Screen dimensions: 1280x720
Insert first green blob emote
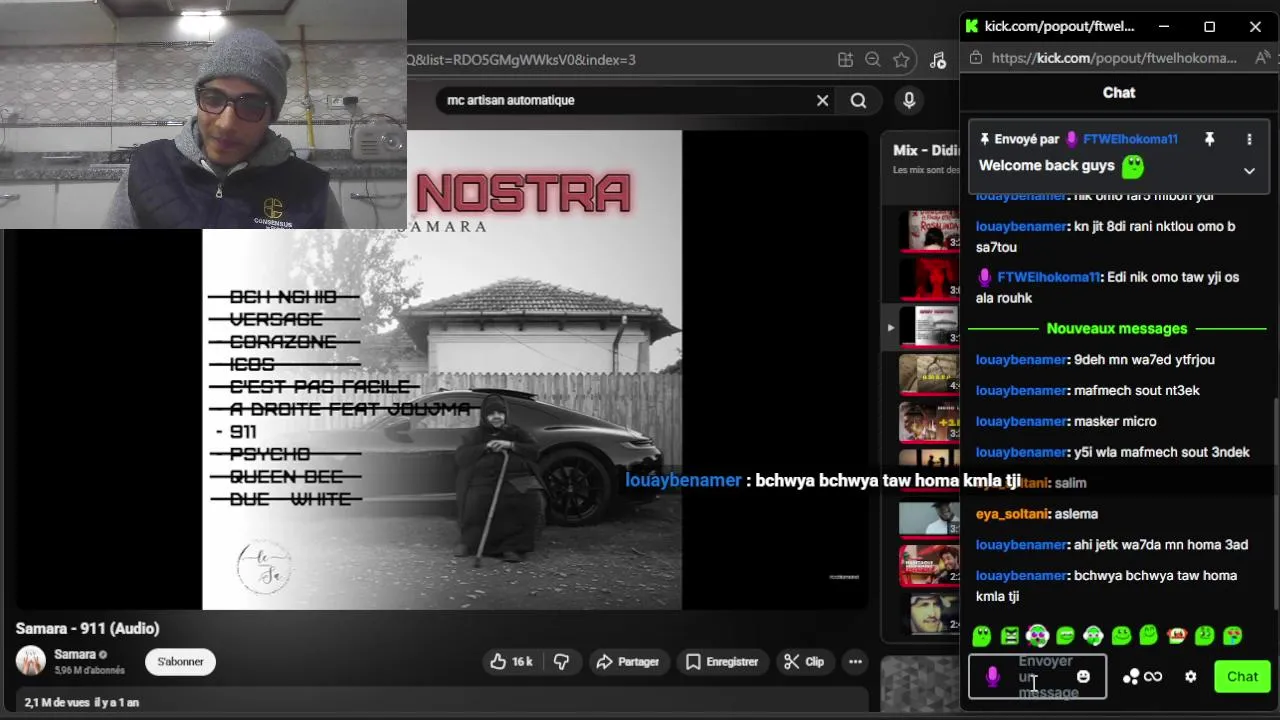[981, 635]
